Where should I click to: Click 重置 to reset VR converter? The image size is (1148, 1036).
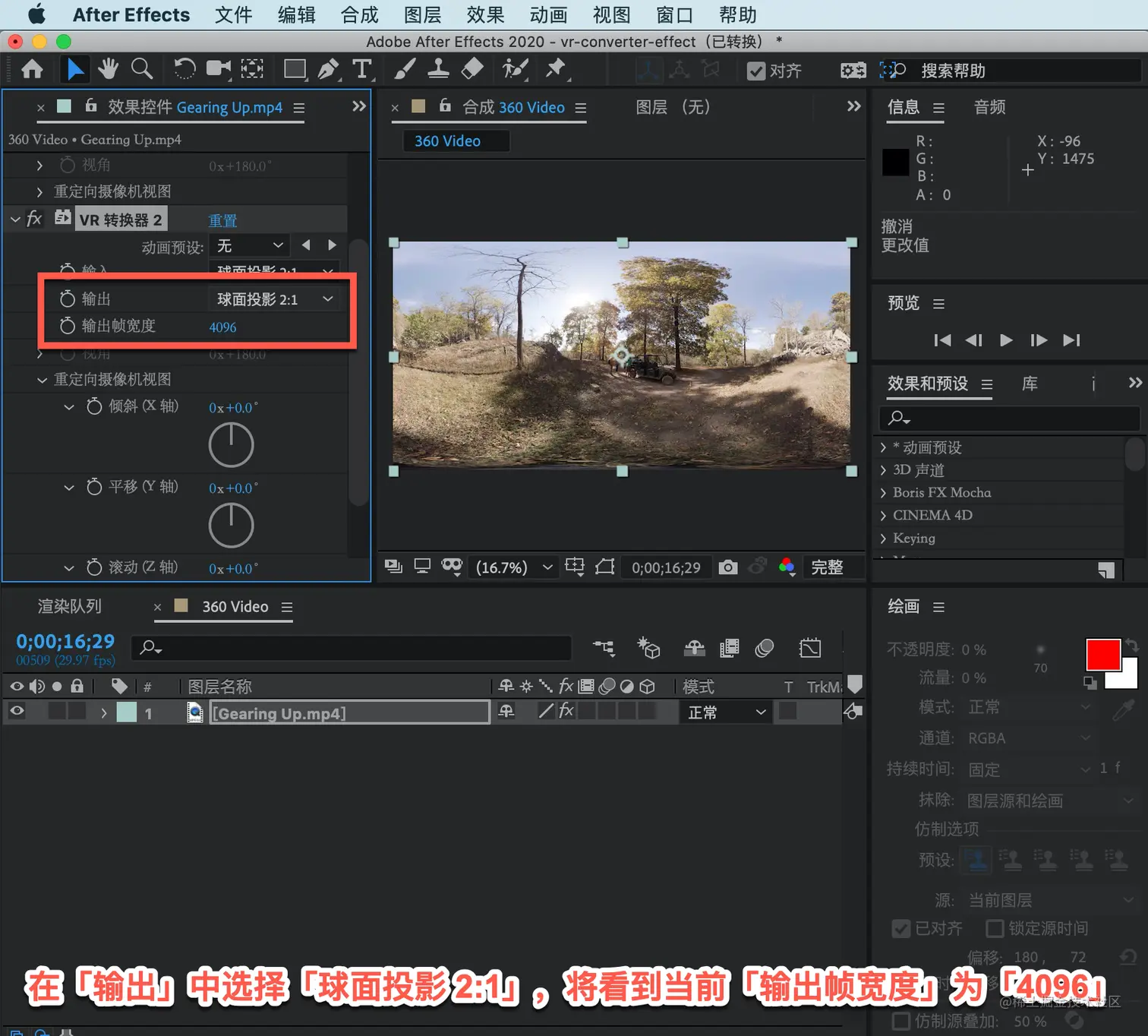click(x=223, y=220)
